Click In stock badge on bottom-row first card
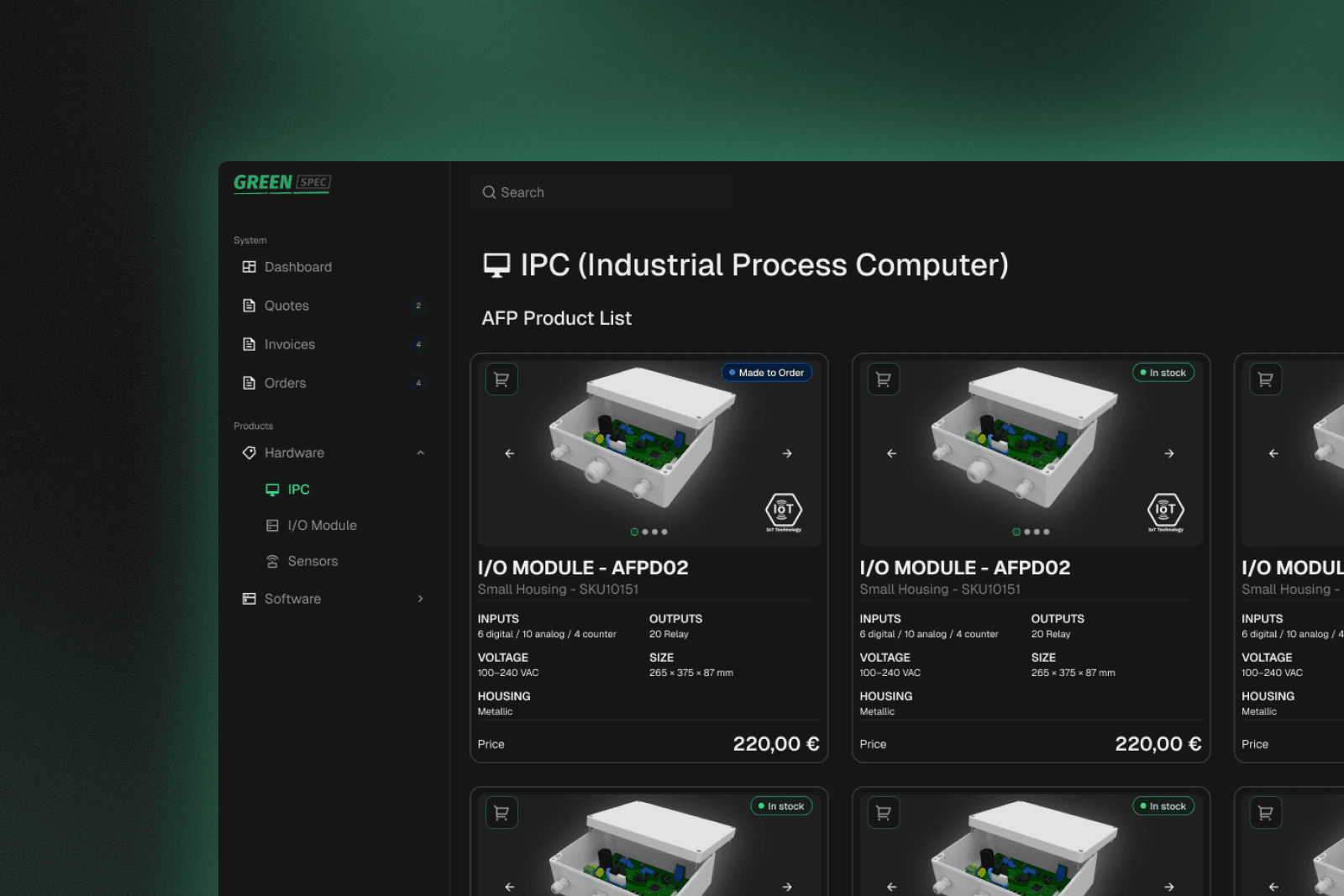1344x896 pixels. [781, 806]
